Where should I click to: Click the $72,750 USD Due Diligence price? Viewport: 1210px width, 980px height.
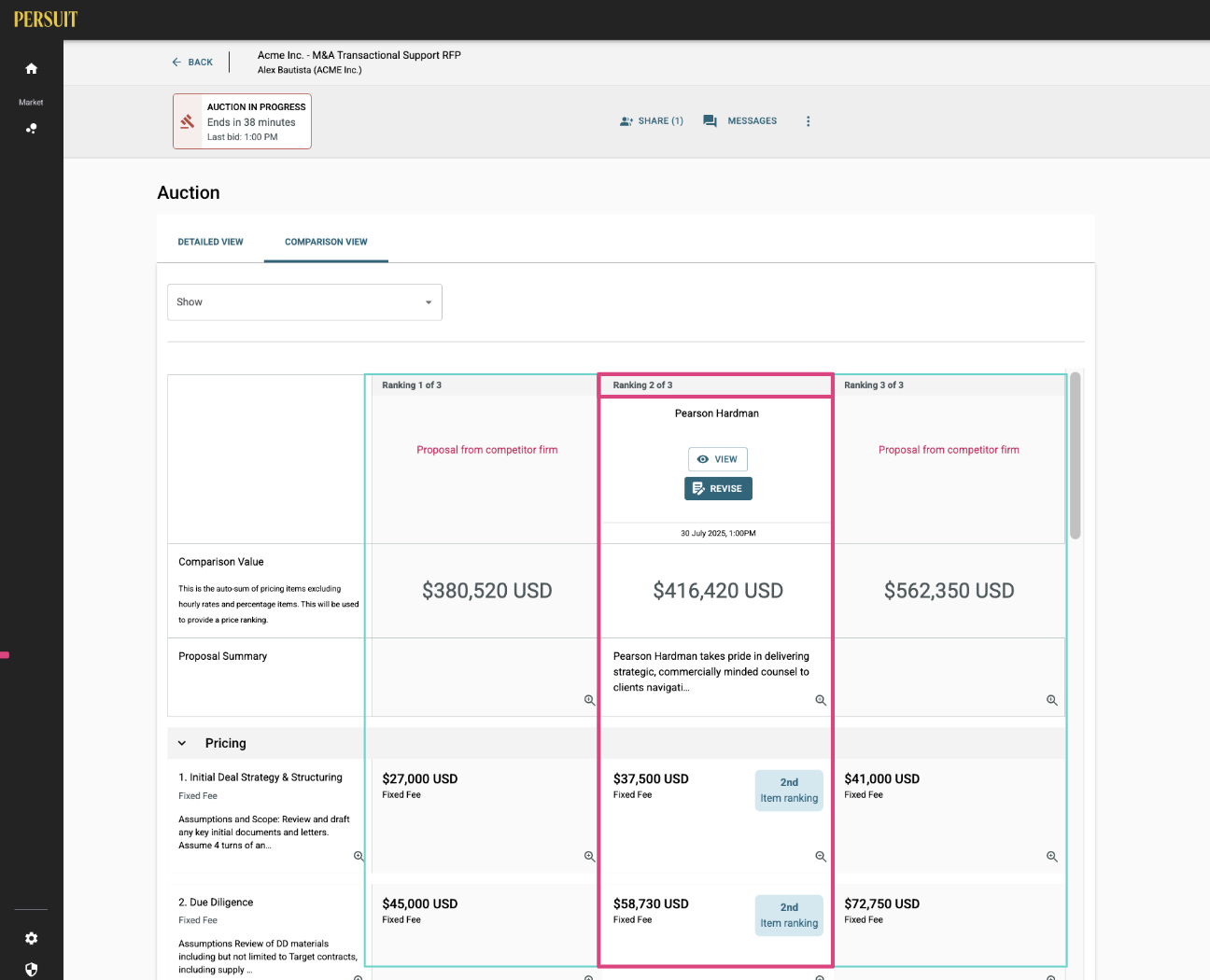coord(881,903)
